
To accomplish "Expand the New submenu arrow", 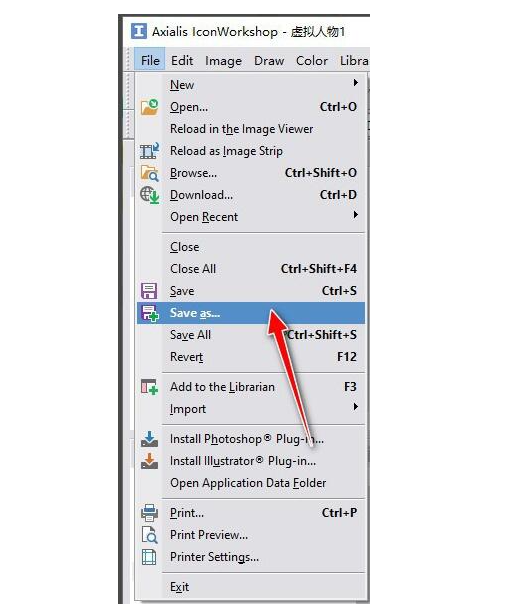I will click(355, 83).
